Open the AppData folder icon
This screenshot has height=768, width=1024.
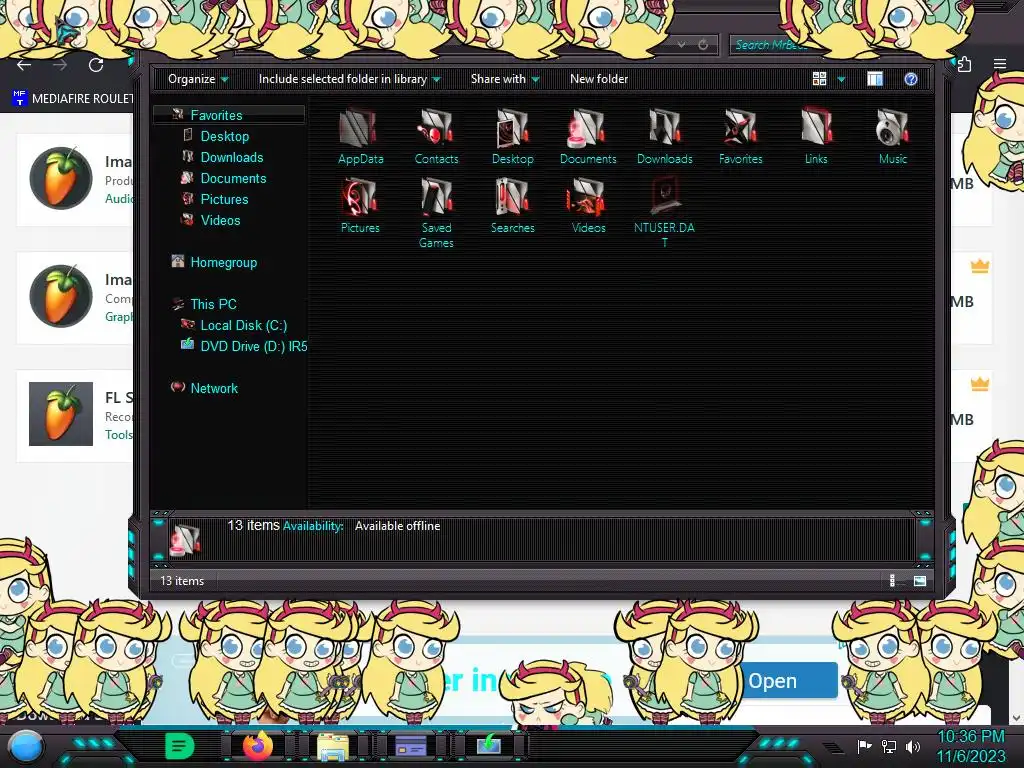pyautogui.click(x=360, y=136)
